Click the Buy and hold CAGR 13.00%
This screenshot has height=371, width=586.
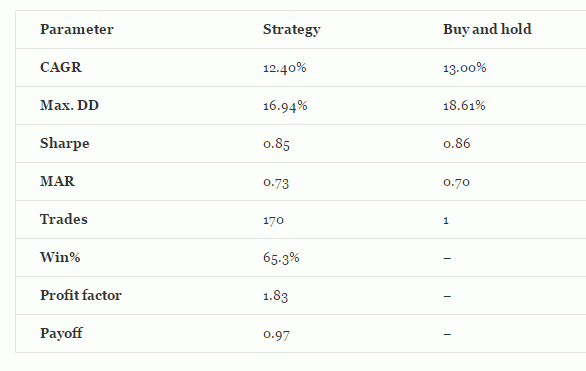click(x=465, y=68)
